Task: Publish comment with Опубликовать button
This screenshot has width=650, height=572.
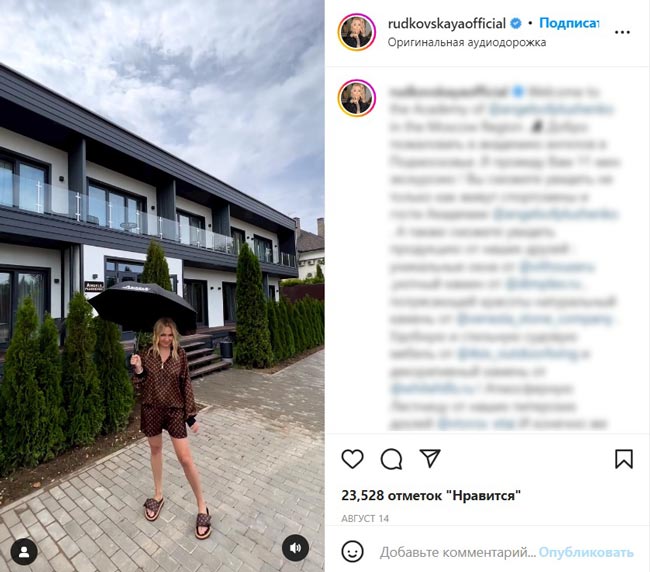Action: (586, 552)
